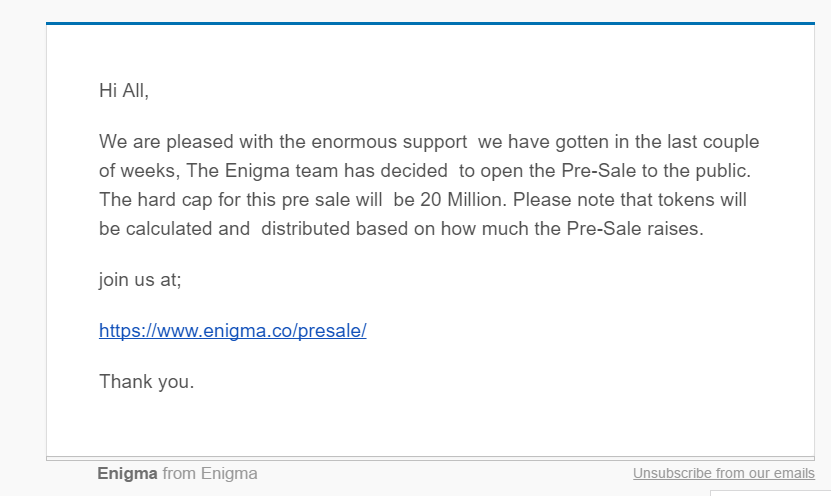
Task: Open the enigma.co/presale hyperlink
Action: tap(233, 330)
